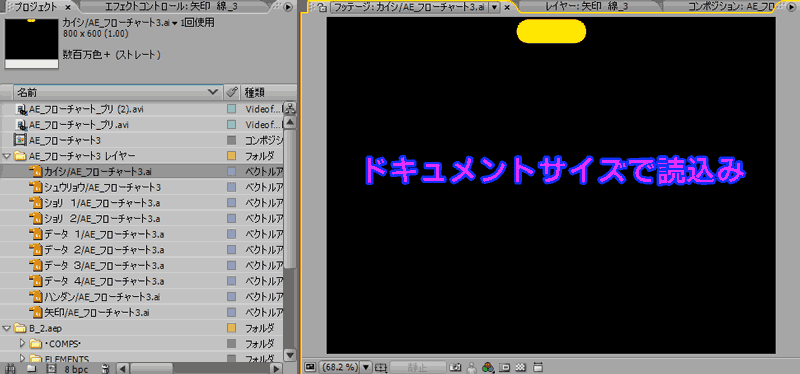Collapse the AE_フローチャート3 レイヤー folder
The height and width of the screenshot is (374, 800).
click(x=7, y=155)
